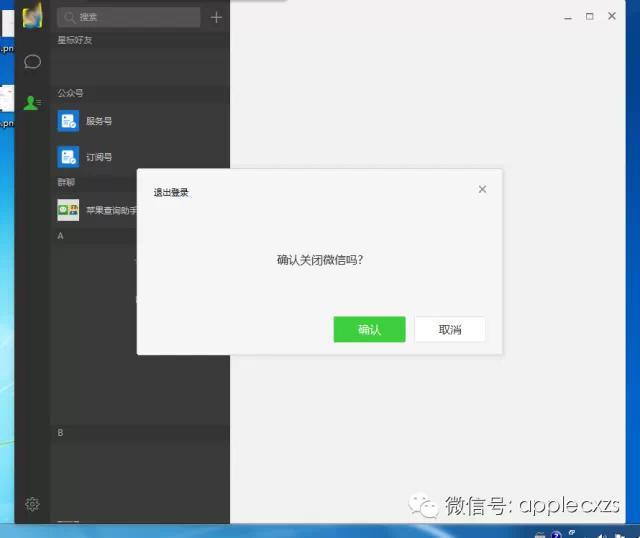Click the search box in WeChat
The image size is (640, 538).
[x=129, y=17]
